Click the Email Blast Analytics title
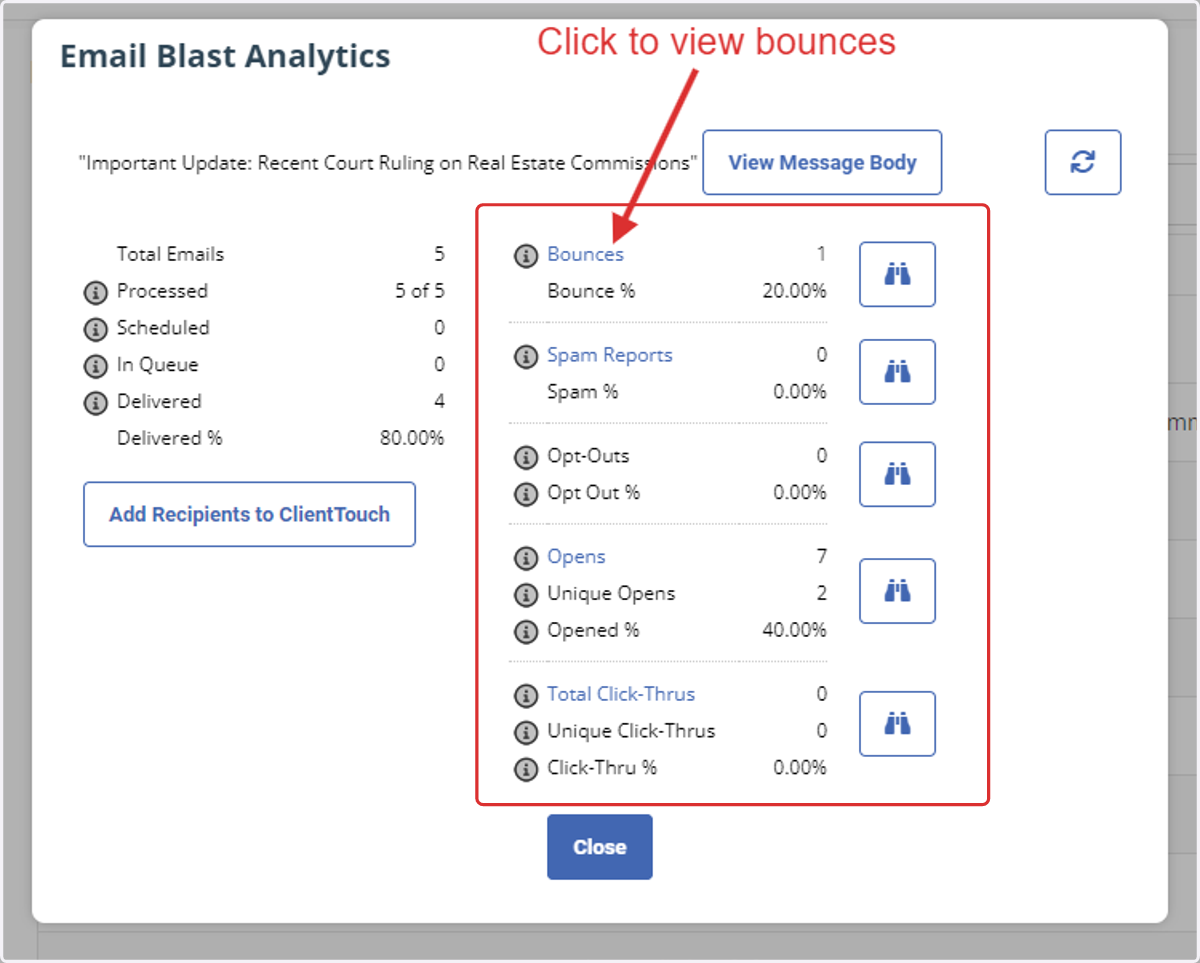Viewport: 1200px width, 963px height. [x=225, y=56]
